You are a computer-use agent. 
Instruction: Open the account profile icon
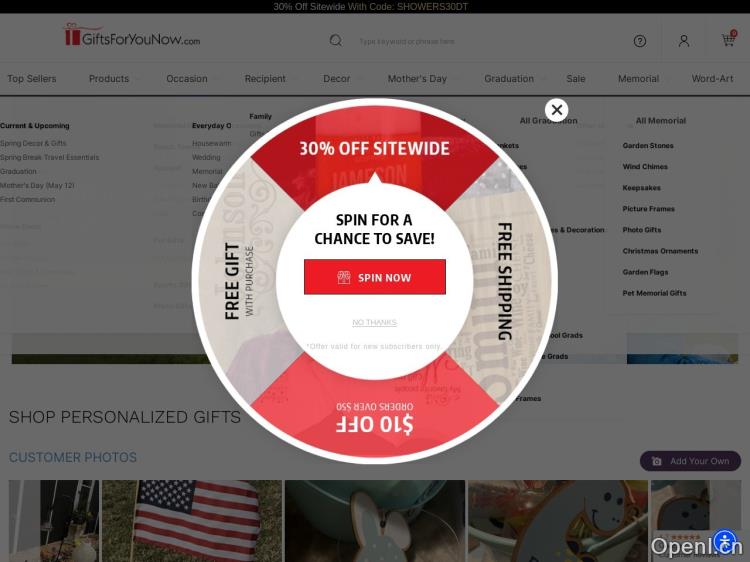[684, 41]
